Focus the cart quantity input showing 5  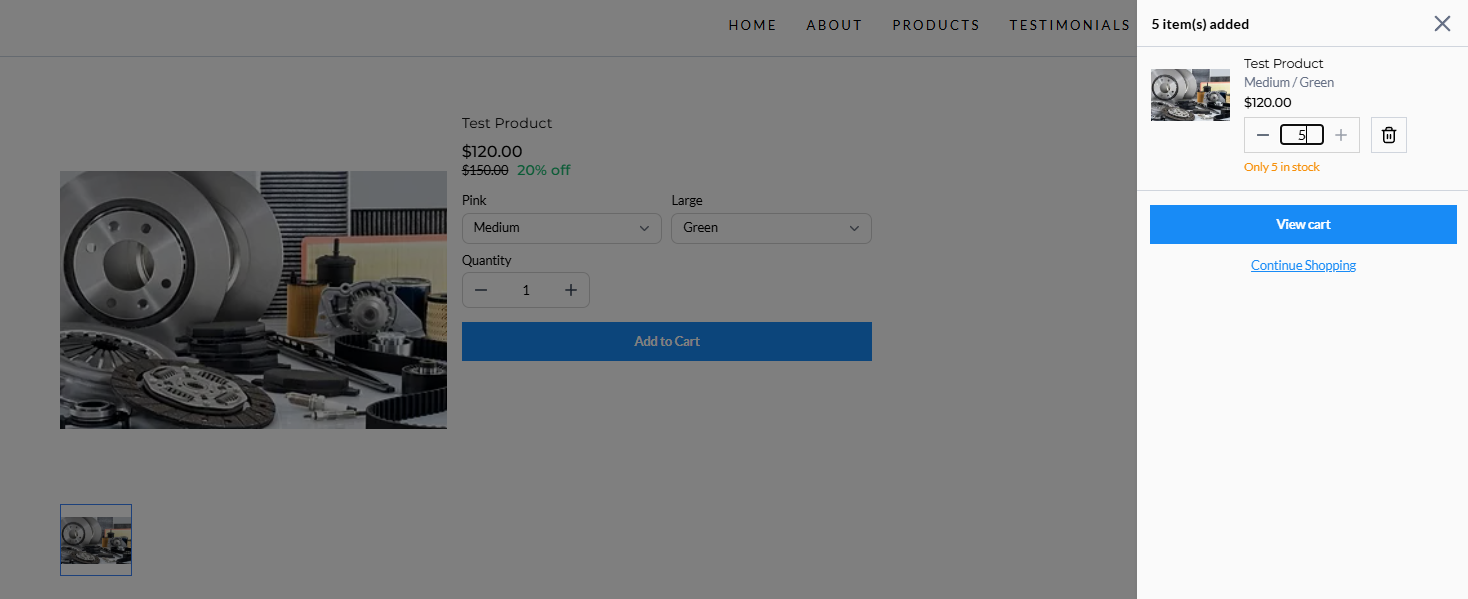click(x=1302, y=135)
